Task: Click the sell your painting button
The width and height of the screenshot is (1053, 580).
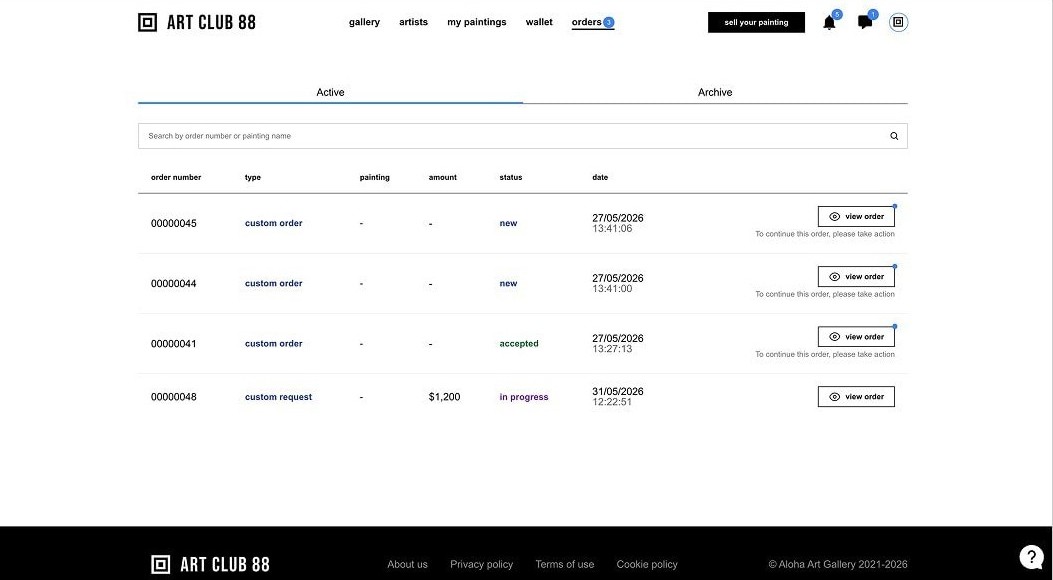Action: point(756,22)
